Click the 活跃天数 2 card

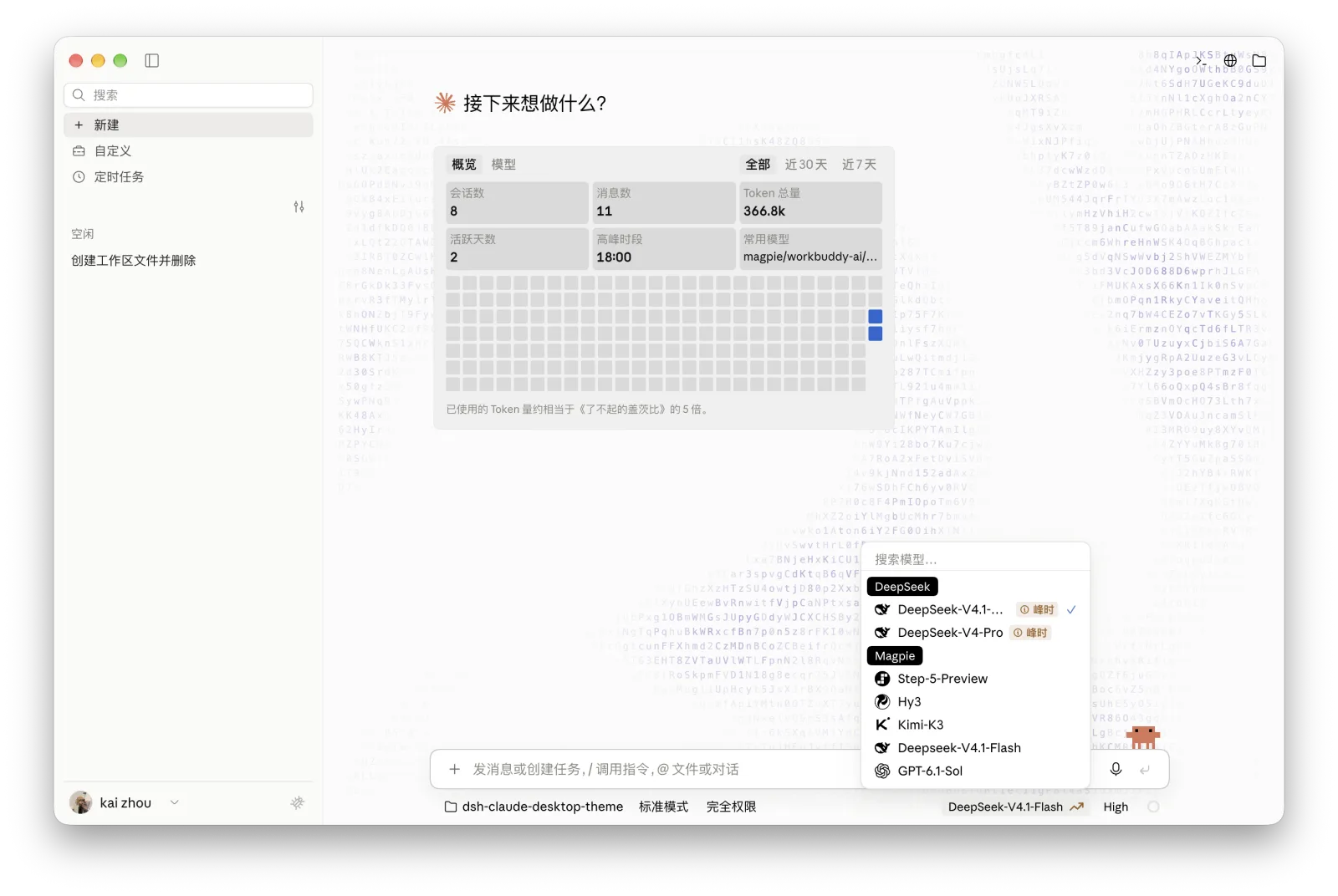point(517,248)
